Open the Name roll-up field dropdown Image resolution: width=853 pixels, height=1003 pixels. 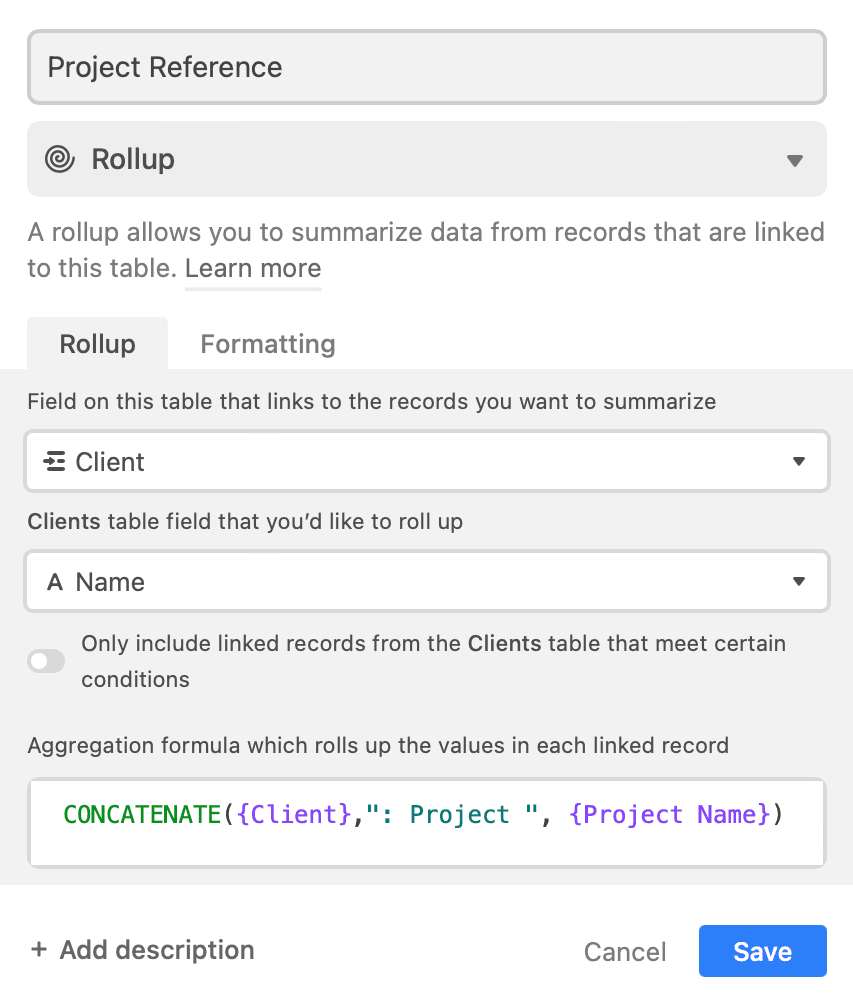tap(427, 581)
